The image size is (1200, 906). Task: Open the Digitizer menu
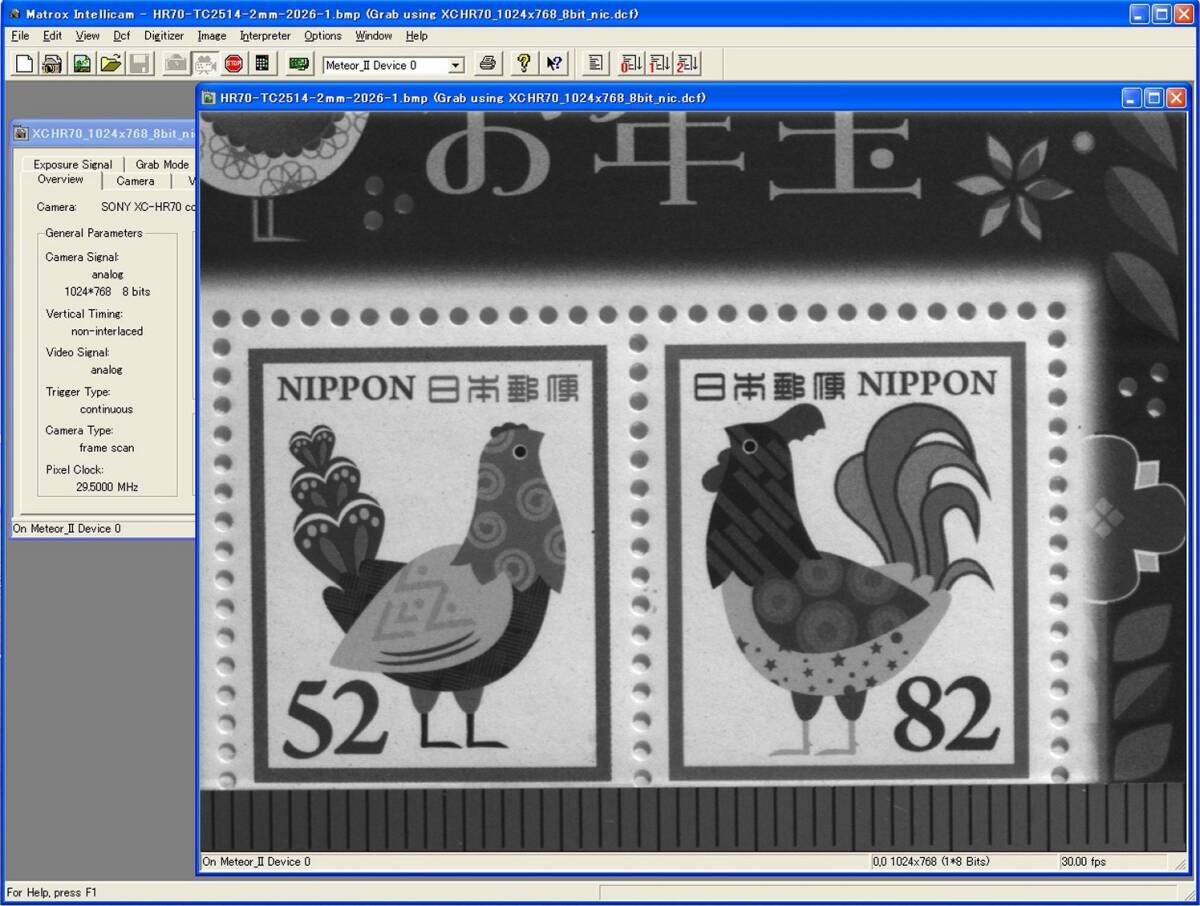(164, 36)
